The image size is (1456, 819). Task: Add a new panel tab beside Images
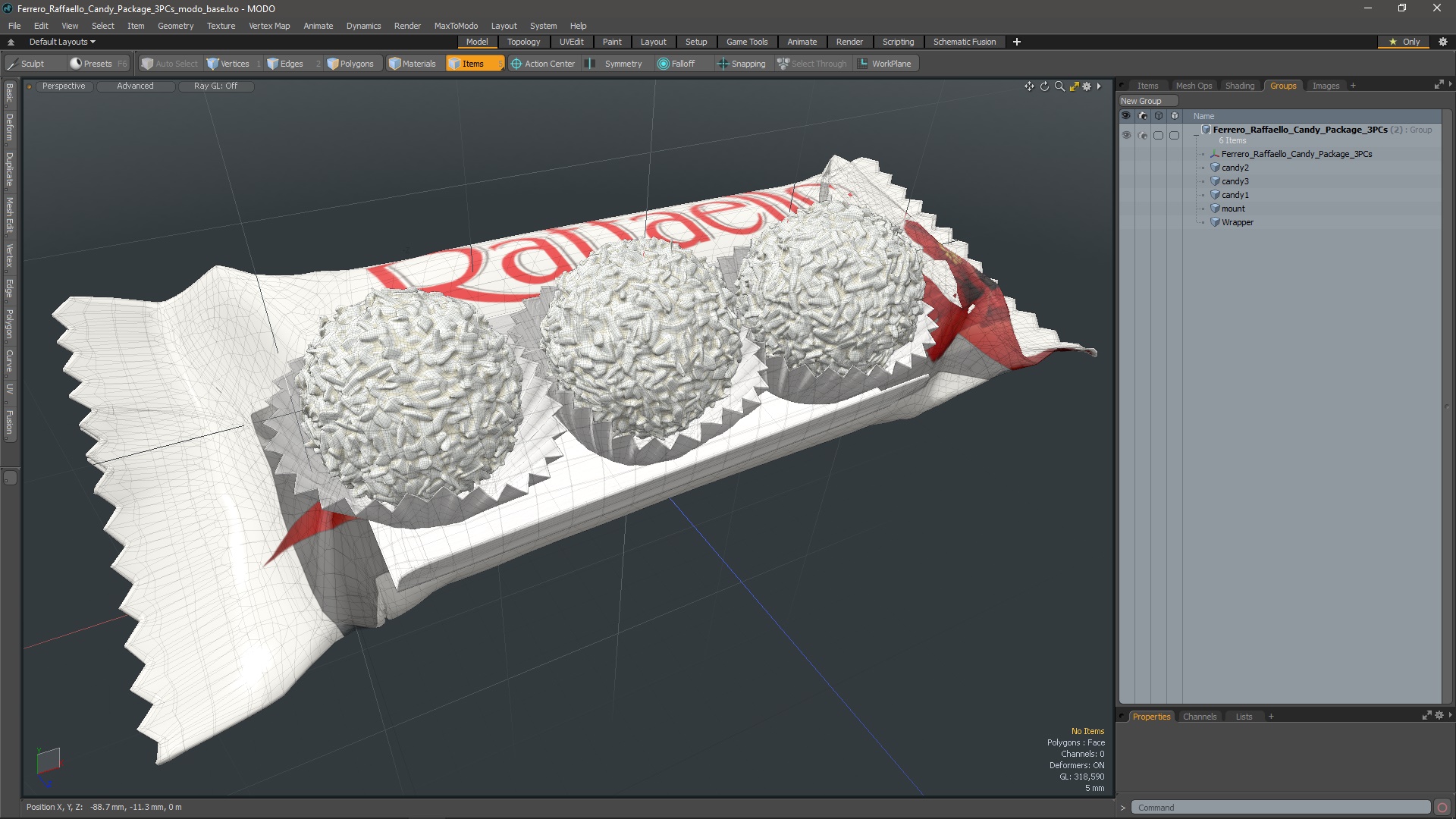click(1353, 86)
